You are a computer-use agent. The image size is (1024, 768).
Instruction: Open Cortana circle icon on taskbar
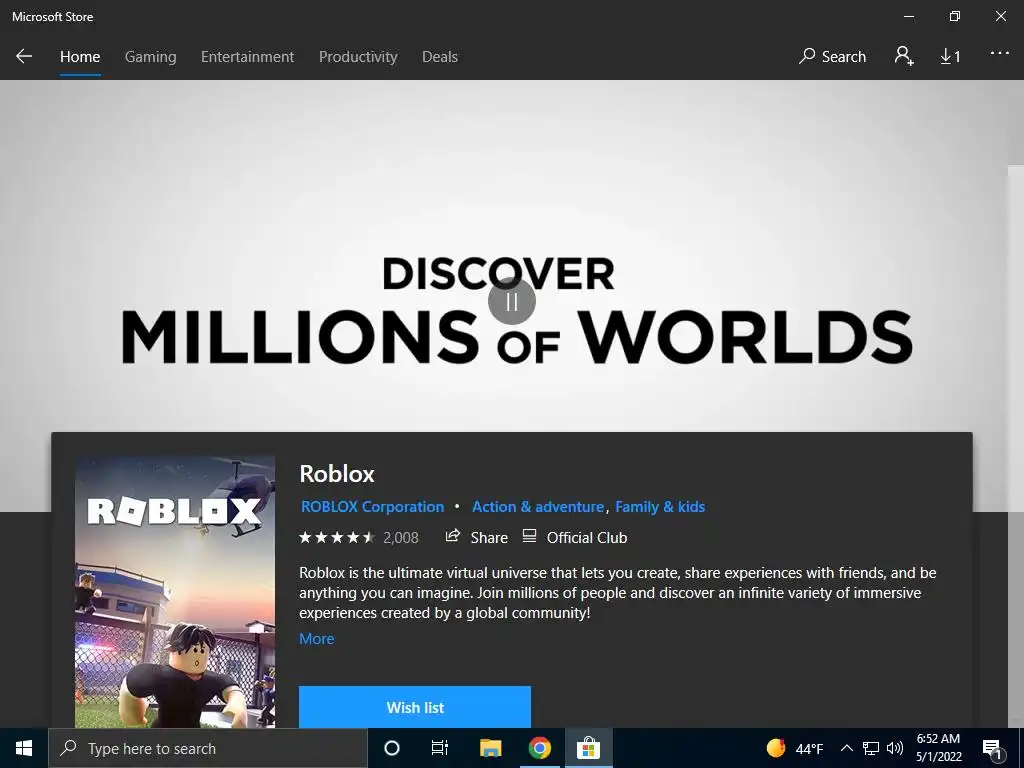coord(392,748)
